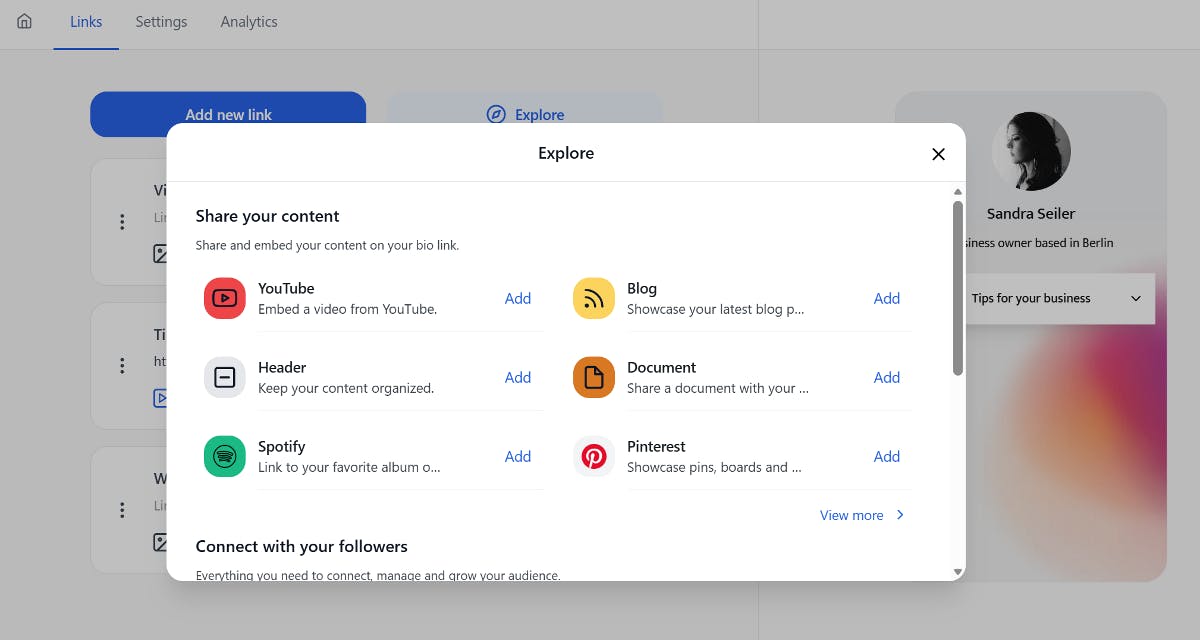Close the Explore dialog
Screen dimensions: 1200x640
pyautogui.click(x=938, y=154)
